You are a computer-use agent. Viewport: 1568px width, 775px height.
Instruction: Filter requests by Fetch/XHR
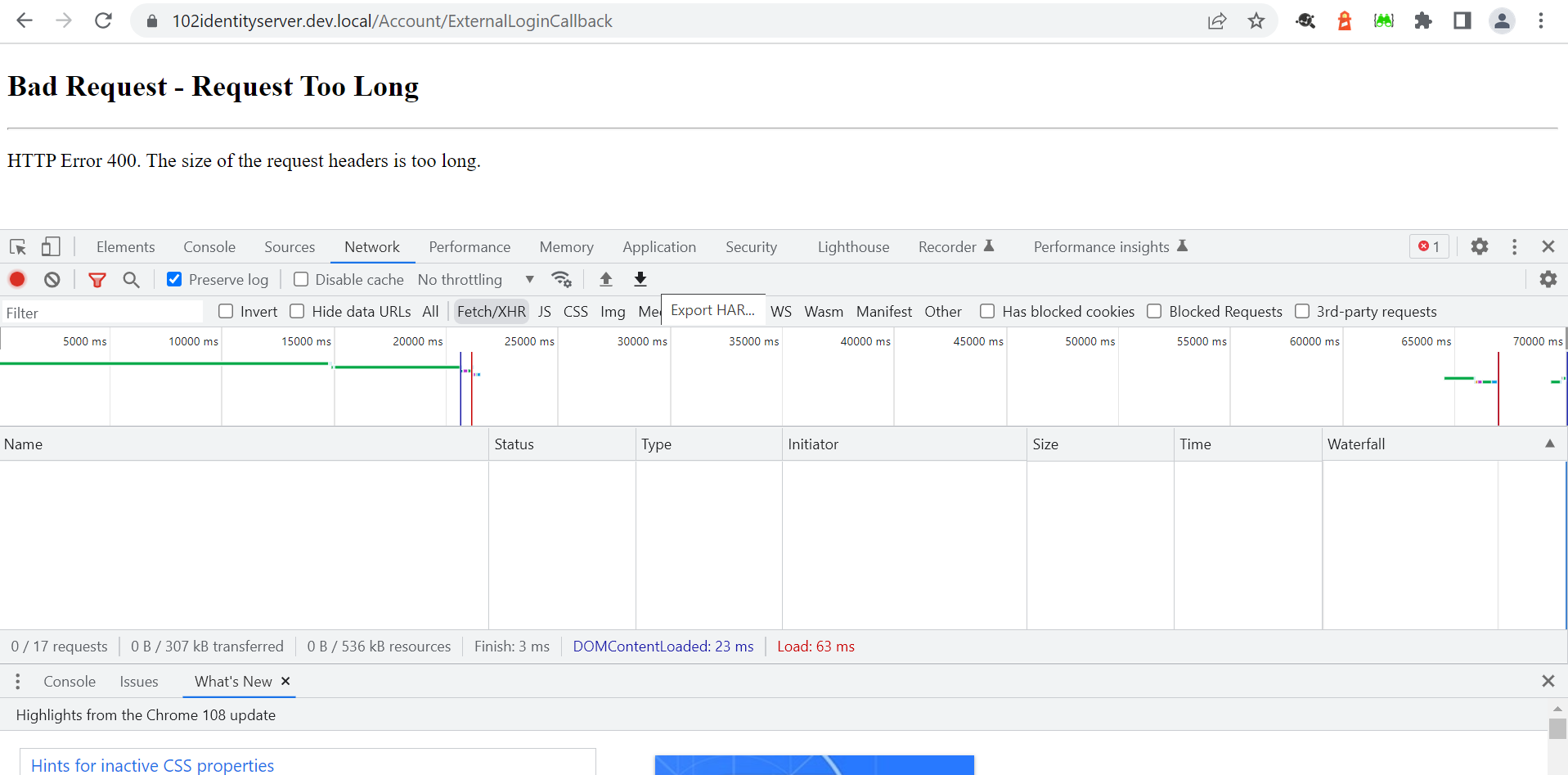point(492,311)
